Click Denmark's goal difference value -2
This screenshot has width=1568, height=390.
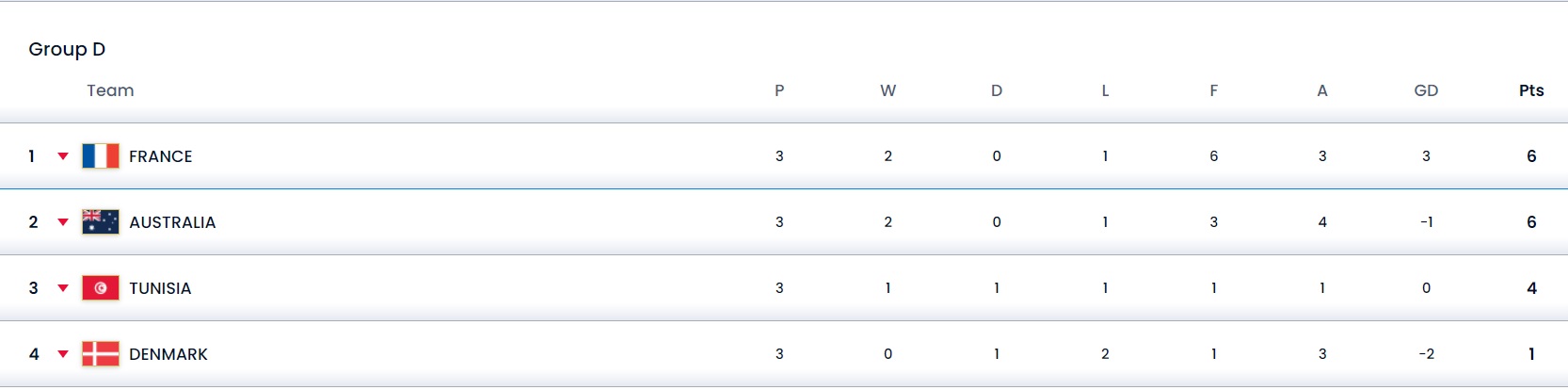point(1426,354)
